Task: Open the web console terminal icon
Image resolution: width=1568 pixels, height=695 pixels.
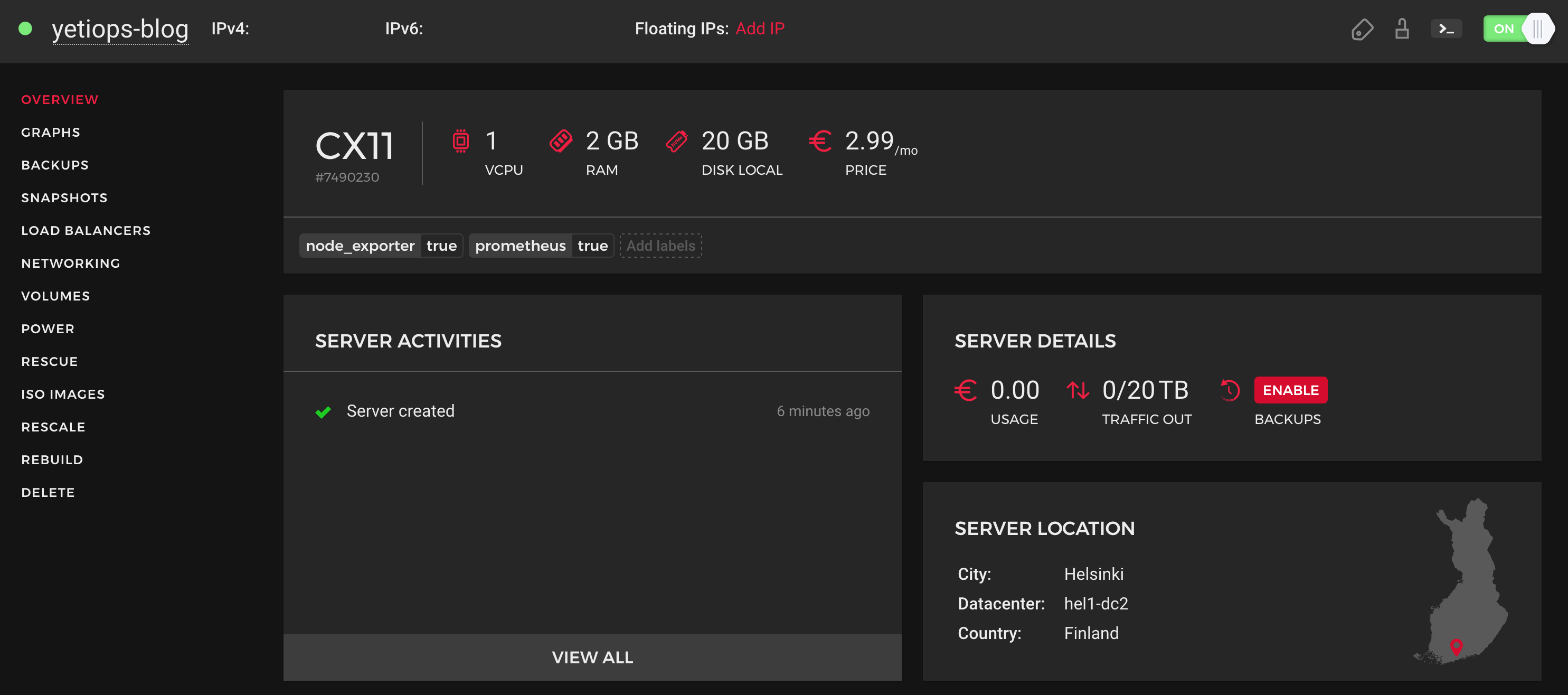Action: pyautogui.click(x=1446, y=29)
